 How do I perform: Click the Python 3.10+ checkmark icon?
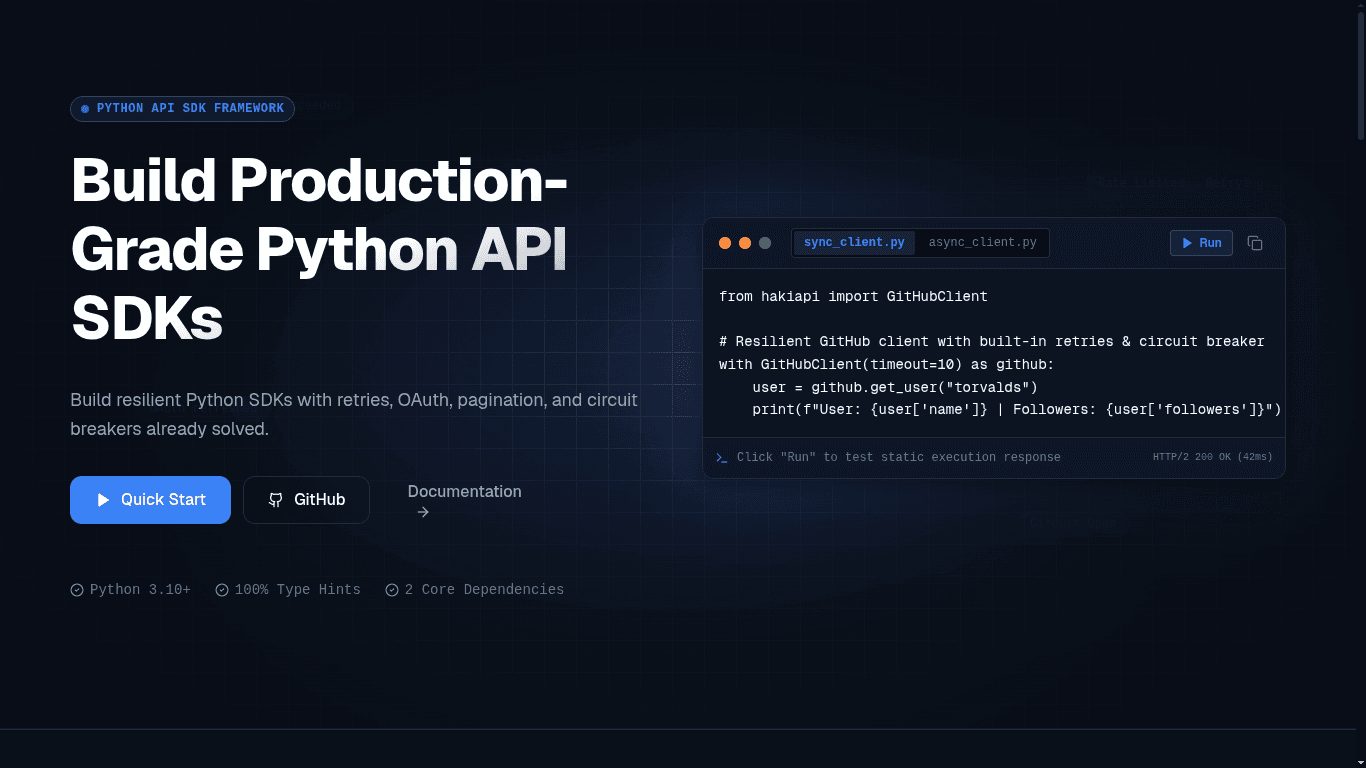point(77,590)
